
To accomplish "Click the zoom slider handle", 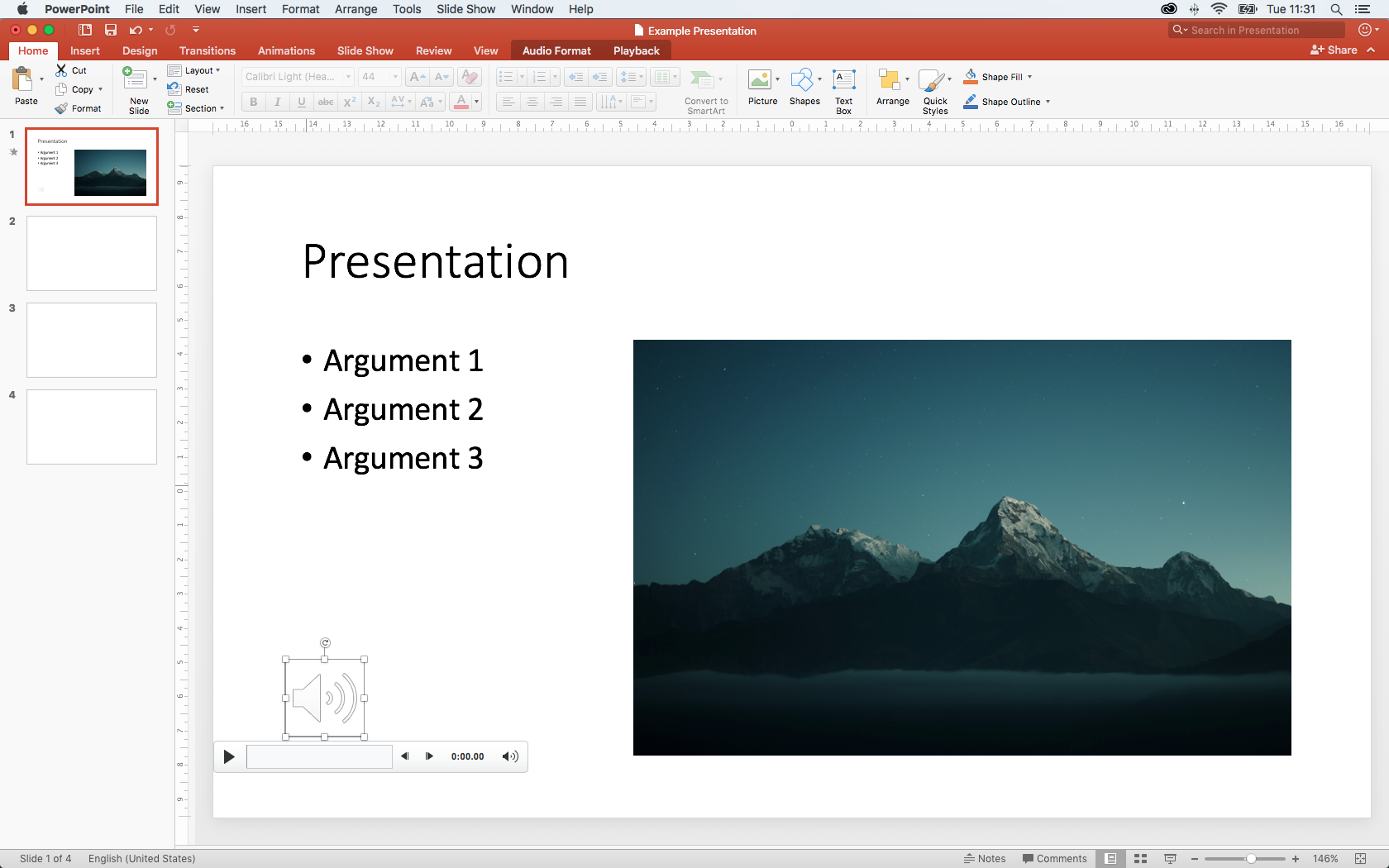I will click(1251, 858).
